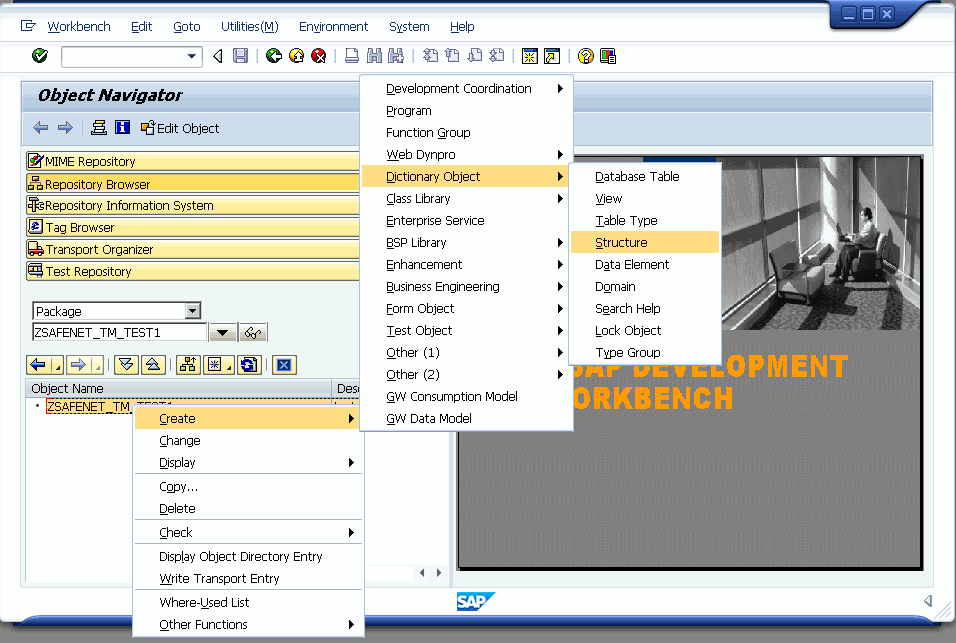Viewport: 956px width, 643px height.
Task: Click the blue Information icon
Action: click(x=123, y=127)
